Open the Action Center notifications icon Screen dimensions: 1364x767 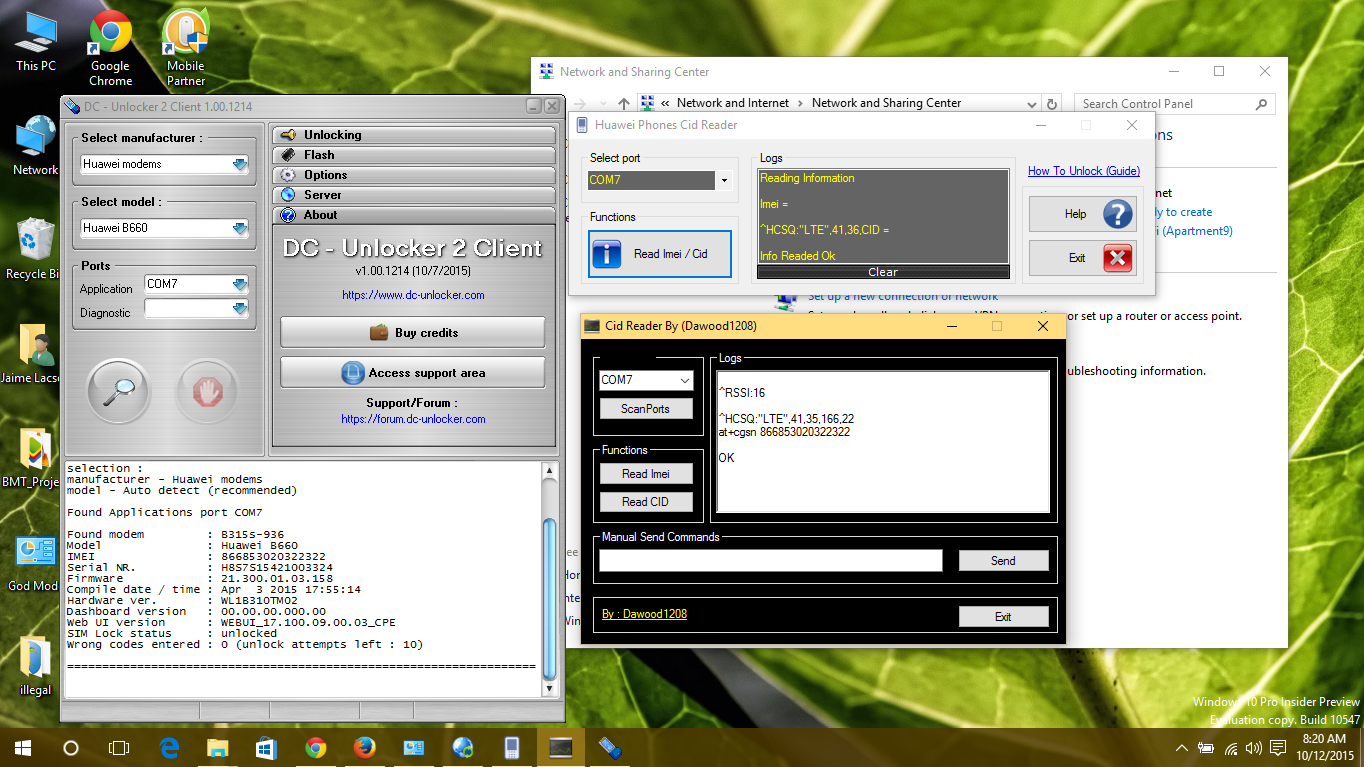click(1277, 748)
